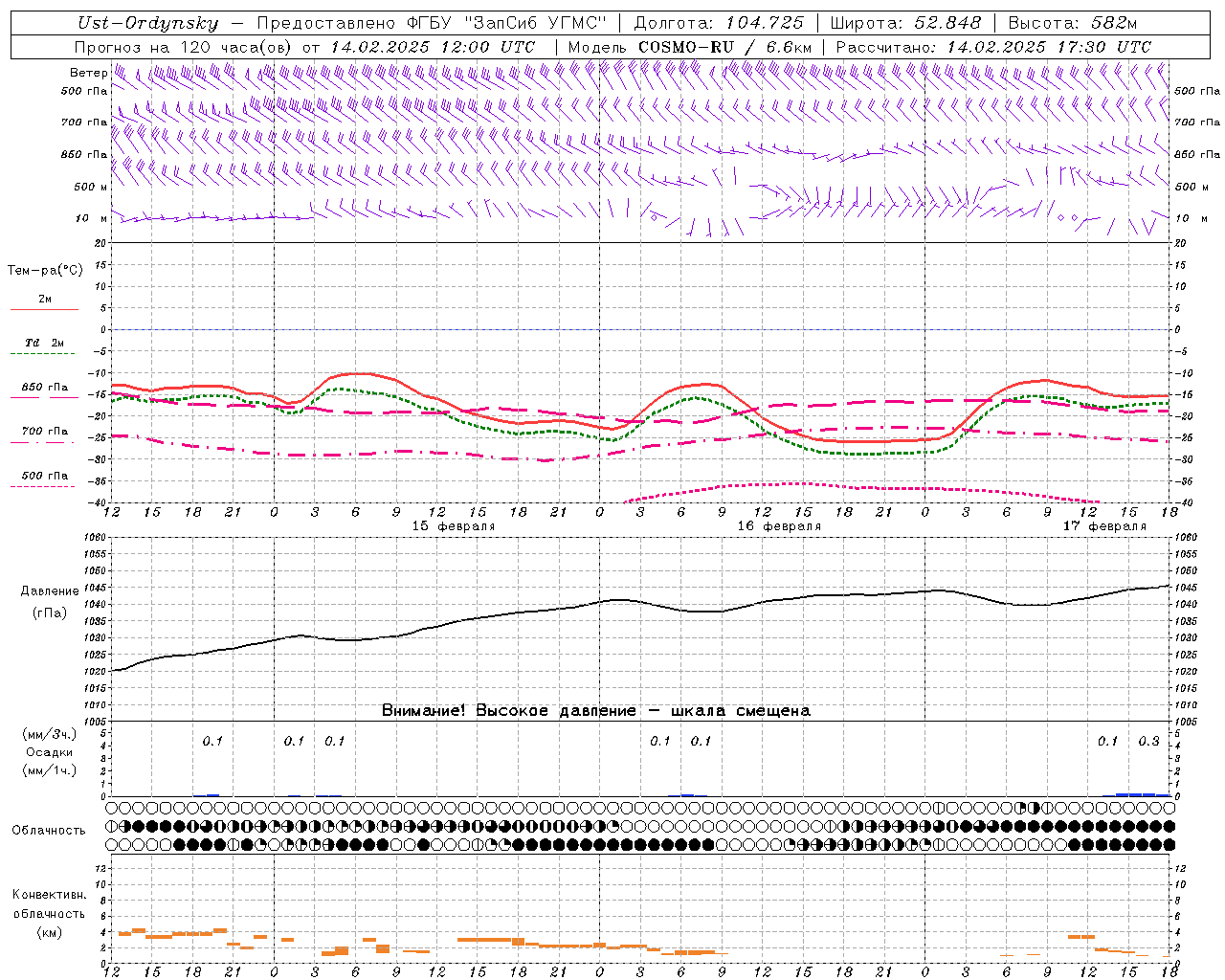Click the 'Конвективн.' convective cloud label
The image size is (1225, 980).
point(50,894)
